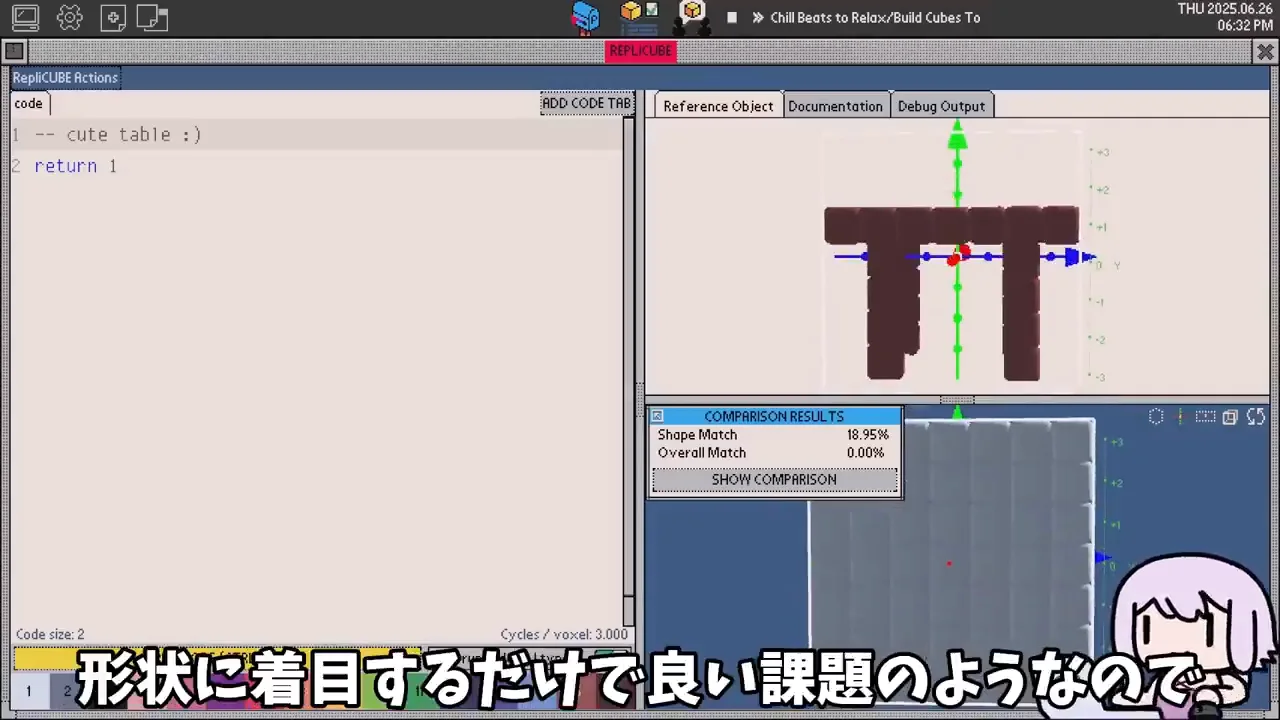Click the stacked cube viewport icon

tap(1230, 417)
